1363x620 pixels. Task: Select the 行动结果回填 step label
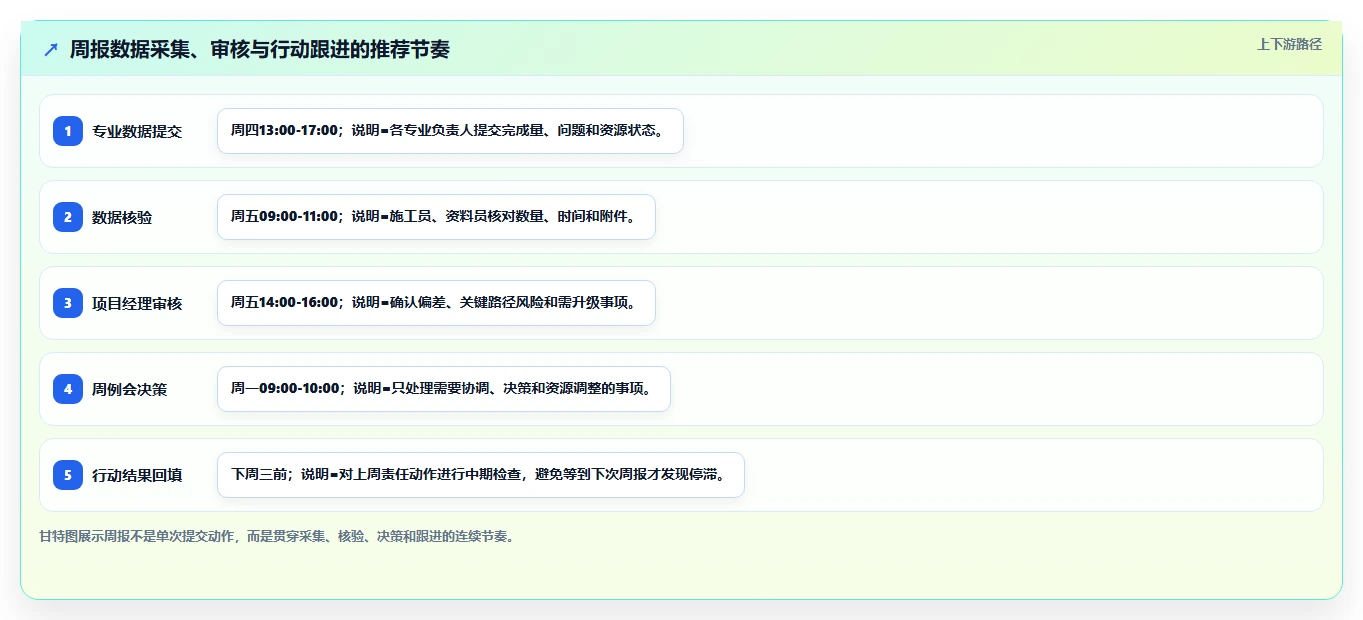pos(137,475)
